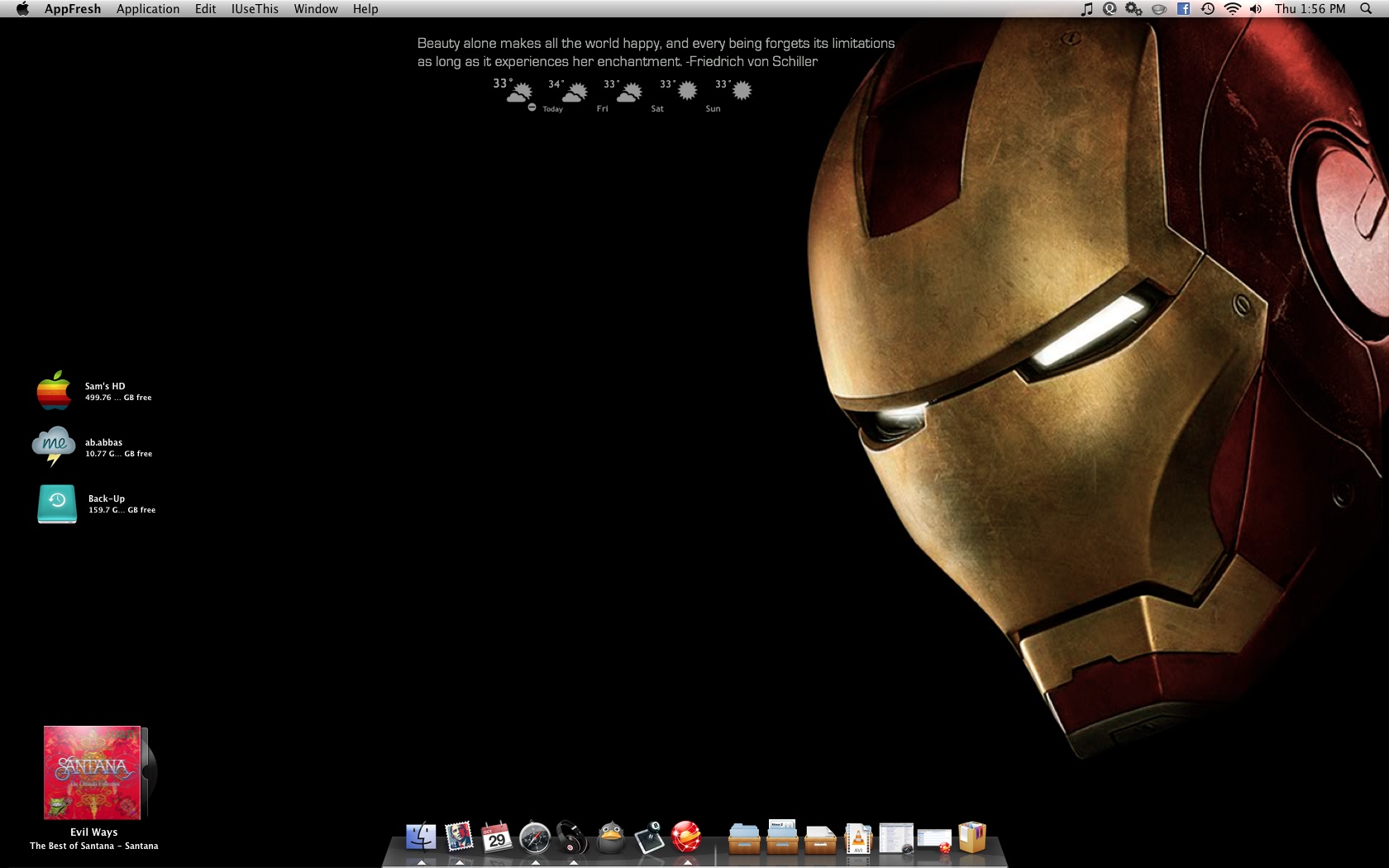Click Sat 33° weather forecast
1389x868 pixels.
pyautogui.click(x=678, y=96)
